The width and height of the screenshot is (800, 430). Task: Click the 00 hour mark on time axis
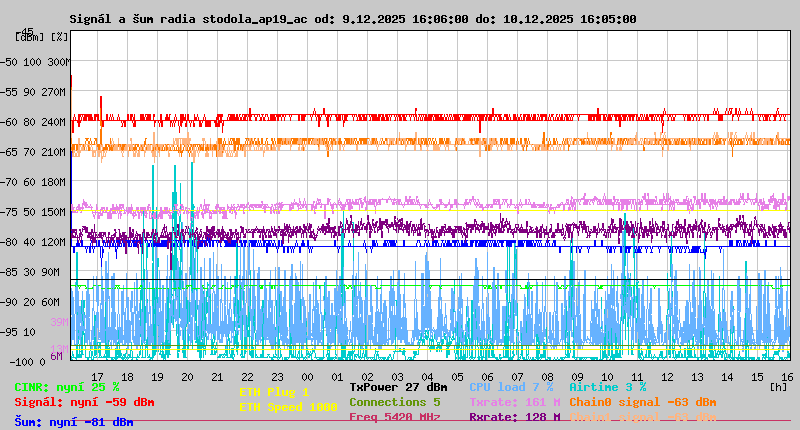[x=307, y=377]
